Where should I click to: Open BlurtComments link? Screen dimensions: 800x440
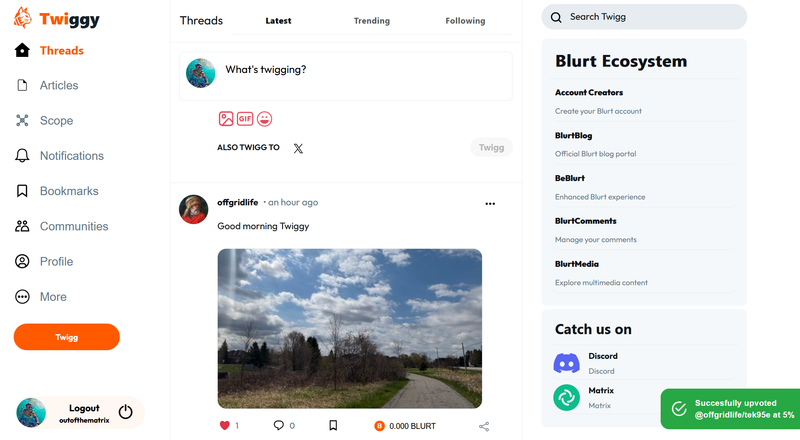click(x=586, y=221)
